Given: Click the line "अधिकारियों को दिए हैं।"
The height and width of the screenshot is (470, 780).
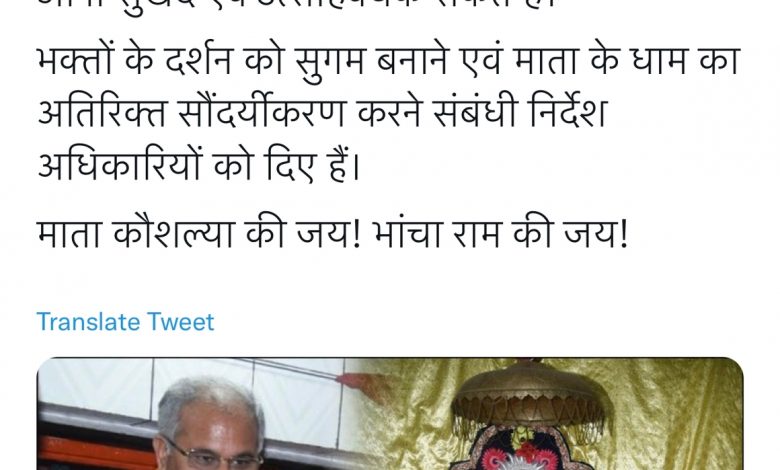Looking at the screenshot, I should point(198,165).
